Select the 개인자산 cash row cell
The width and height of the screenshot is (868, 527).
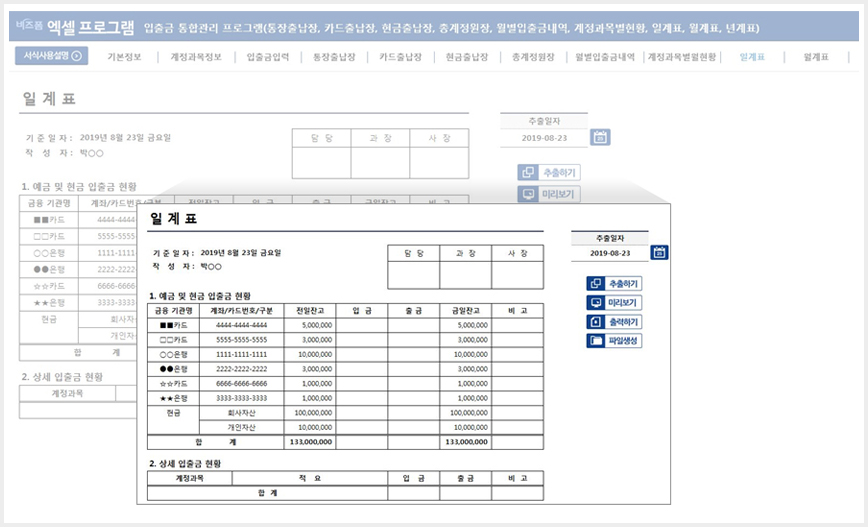(241, 427)
